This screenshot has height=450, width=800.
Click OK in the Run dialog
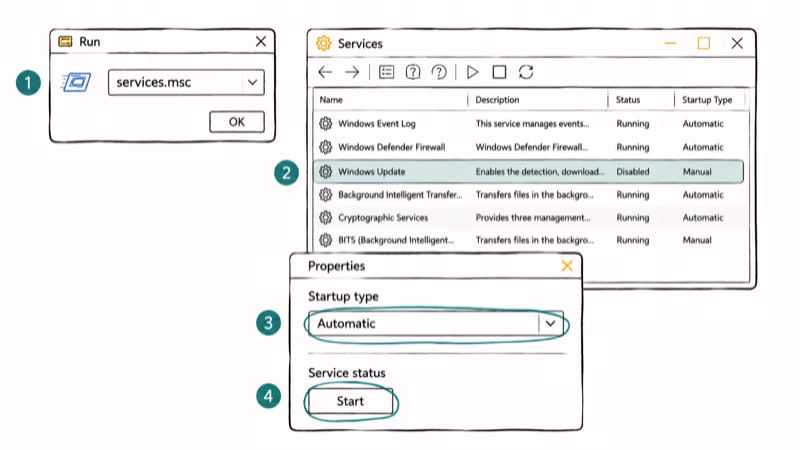[x=237, y=122]
